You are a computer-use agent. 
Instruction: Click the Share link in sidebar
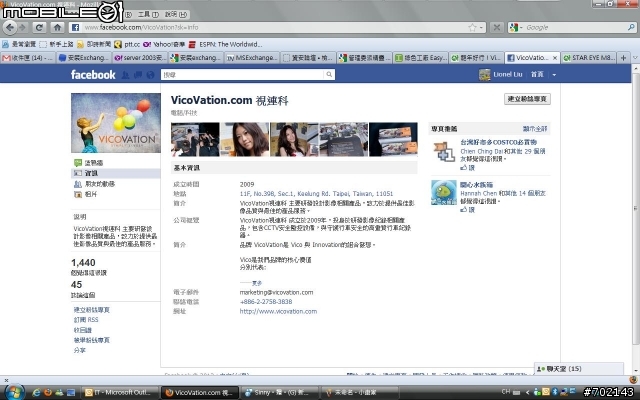coord(80,351)
